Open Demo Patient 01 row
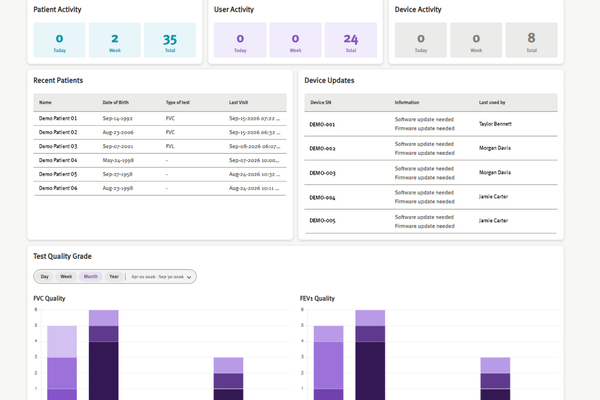Screen dimensions: 600x400 (x=160, y=119)
